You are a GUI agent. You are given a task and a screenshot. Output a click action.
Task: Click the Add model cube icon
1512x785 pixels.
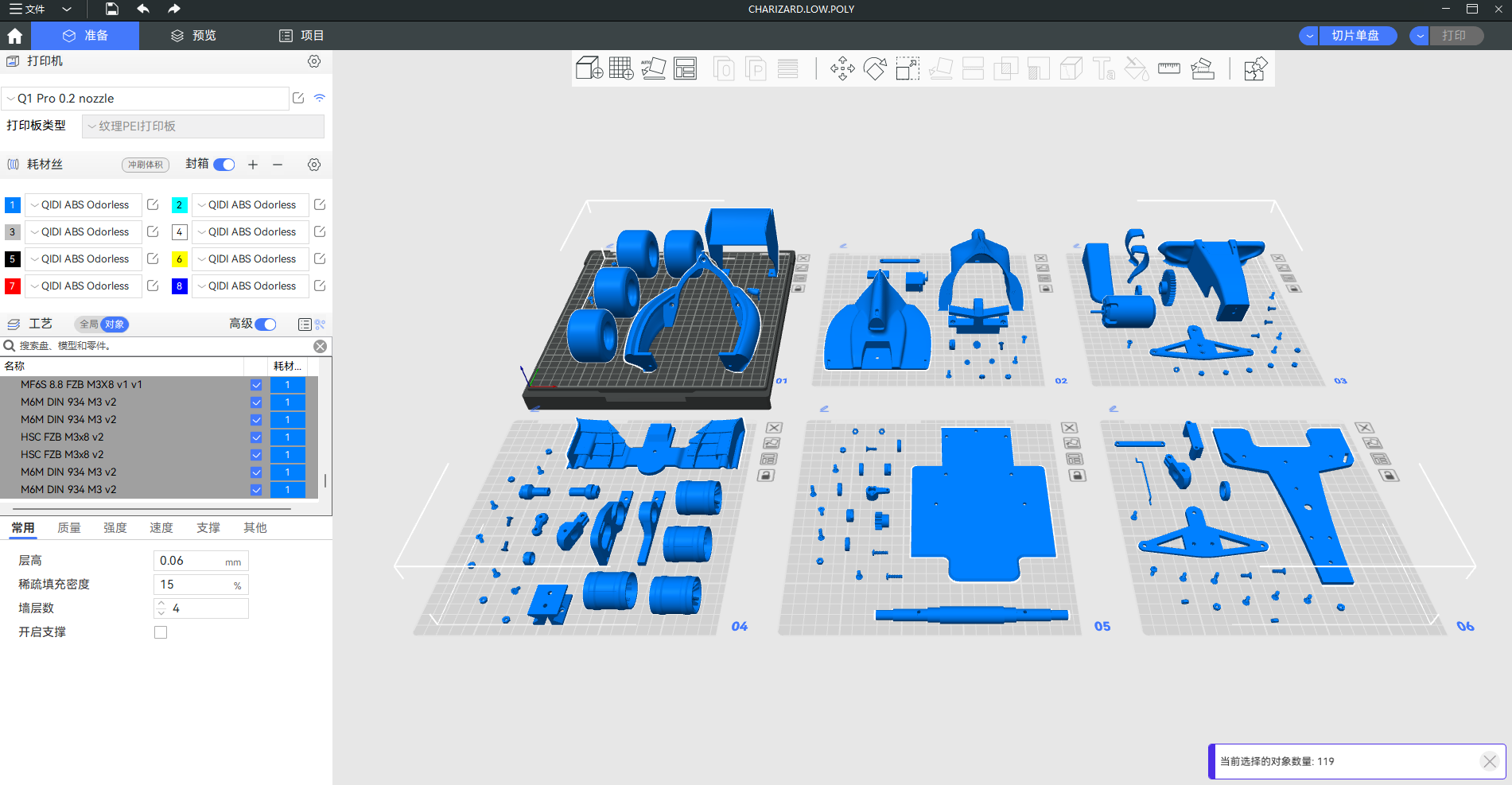(x=589, y=68)
